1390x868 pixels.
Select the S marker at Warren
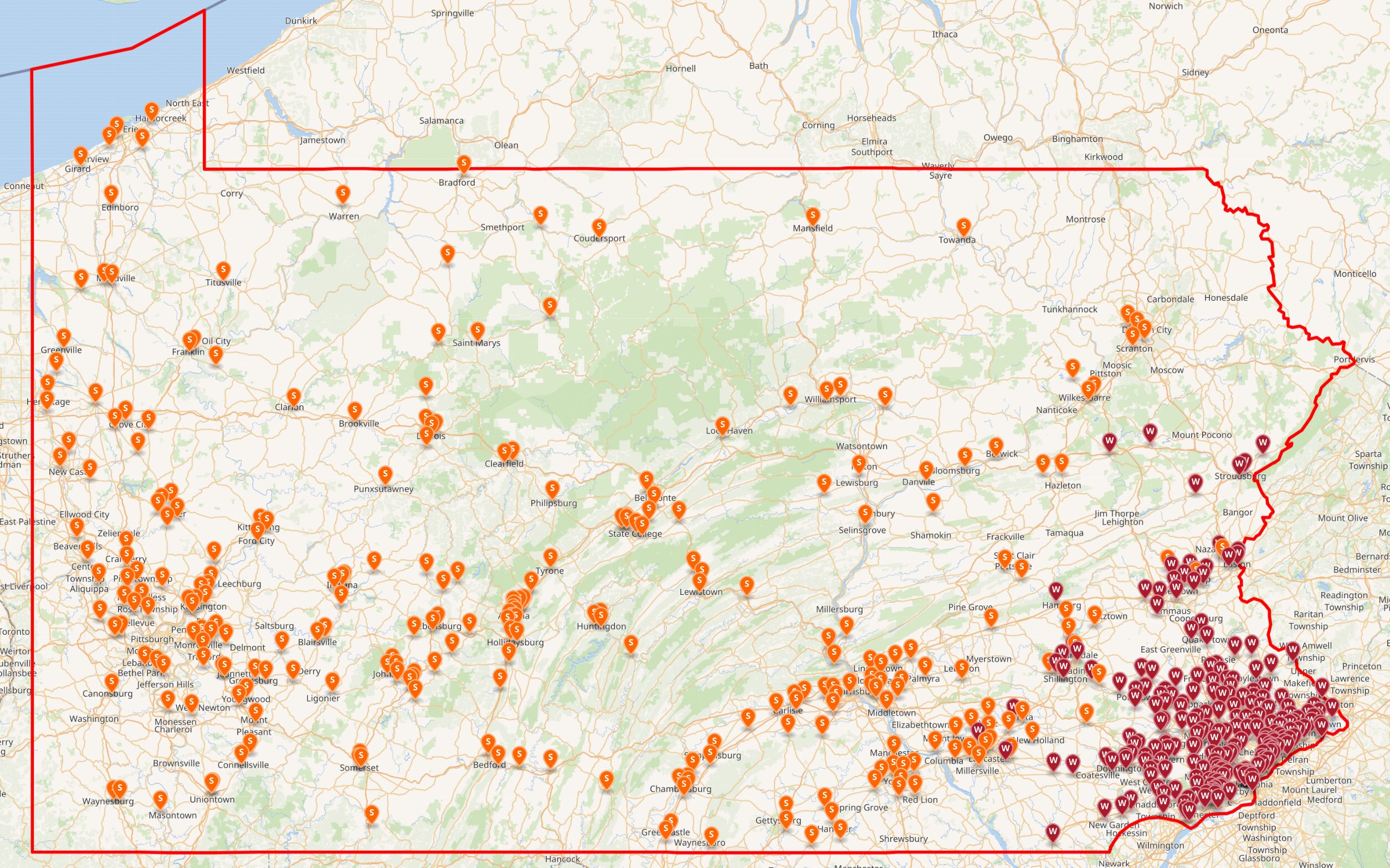[x=343, y=193]
